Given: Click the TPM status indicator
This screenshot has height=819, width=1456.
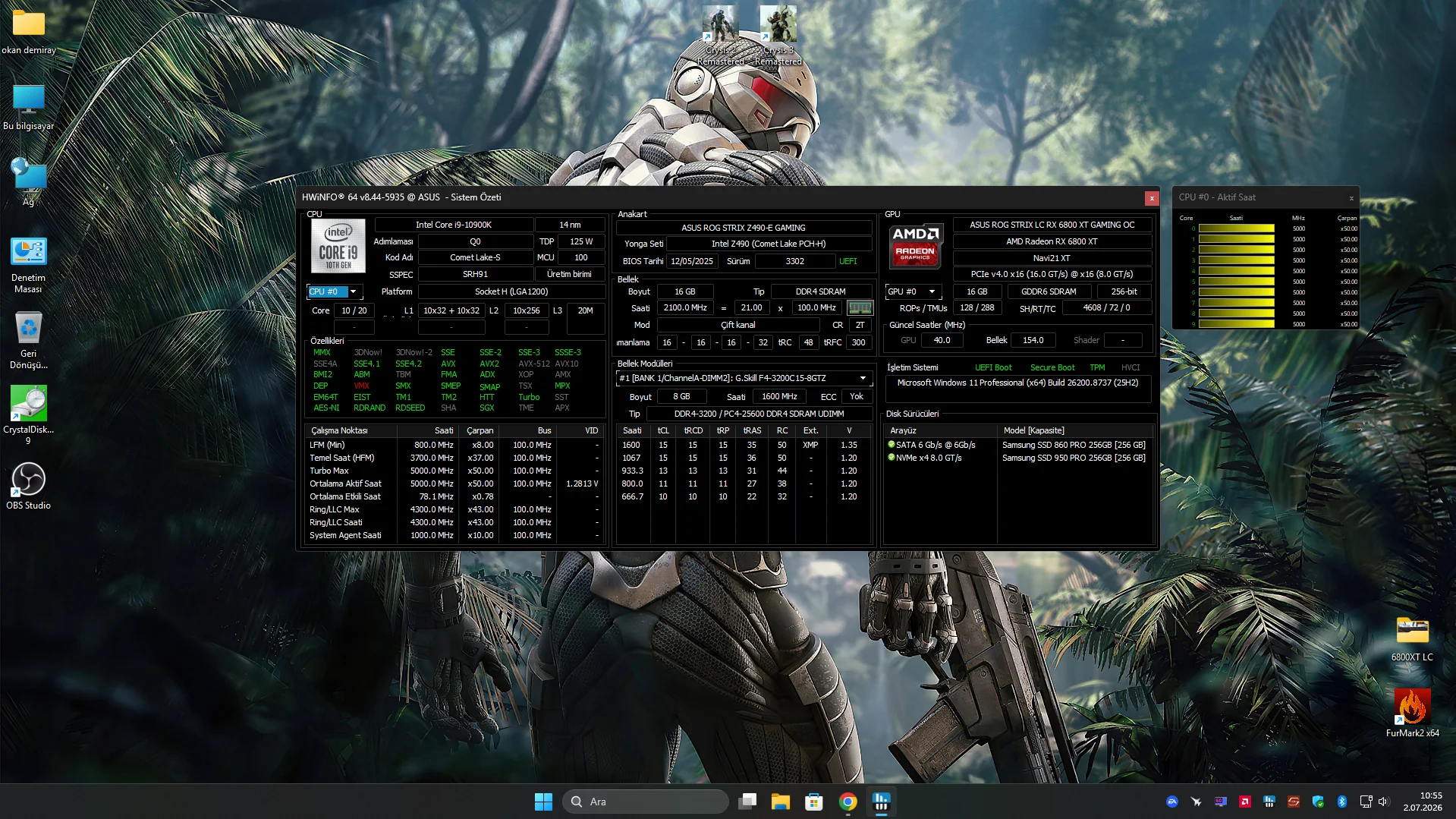Looking at the screenshot, I should click(1097, 367).
